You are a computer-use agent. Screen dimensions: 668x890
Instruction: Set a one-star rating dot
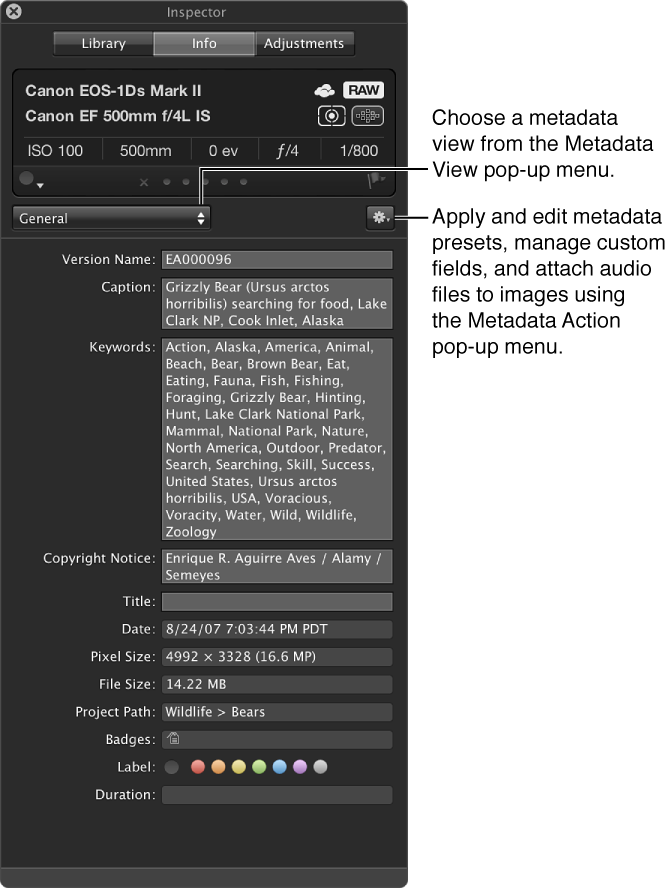click(x=166, y=182)
